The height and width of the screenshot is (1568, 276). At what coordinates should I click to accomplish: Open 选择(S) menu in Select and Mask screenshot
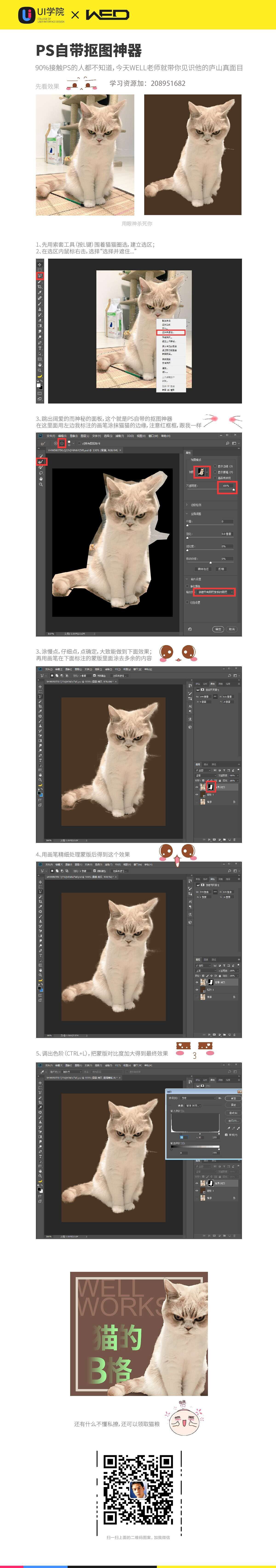click(108, 436)
